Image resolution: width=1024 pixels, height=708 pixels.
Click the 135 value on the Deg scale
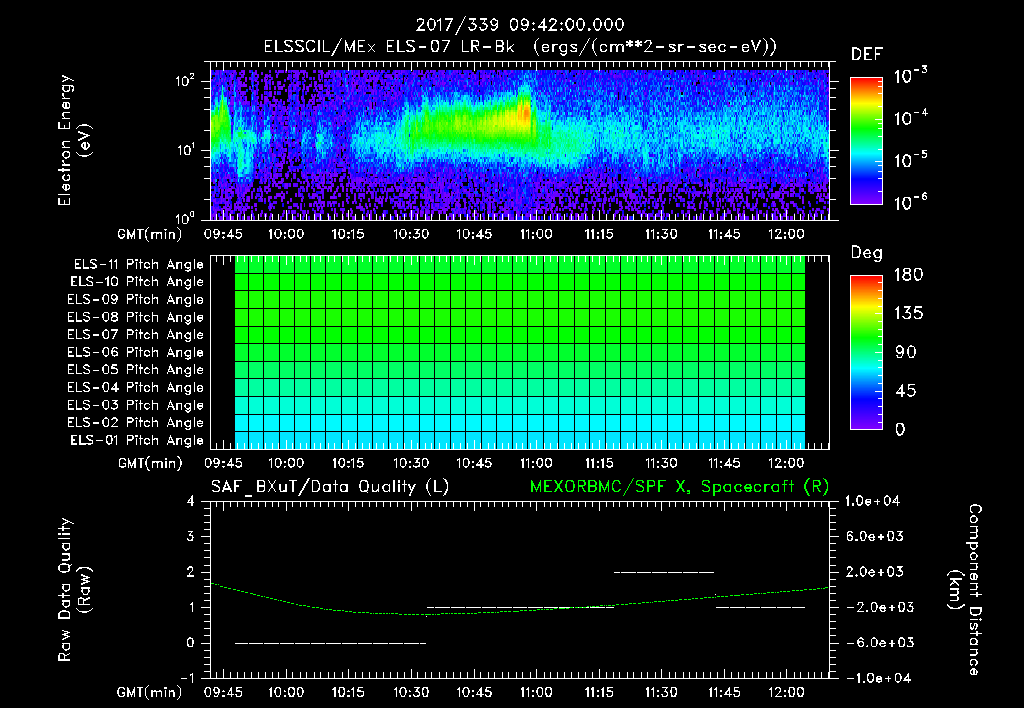pos(908,314)
